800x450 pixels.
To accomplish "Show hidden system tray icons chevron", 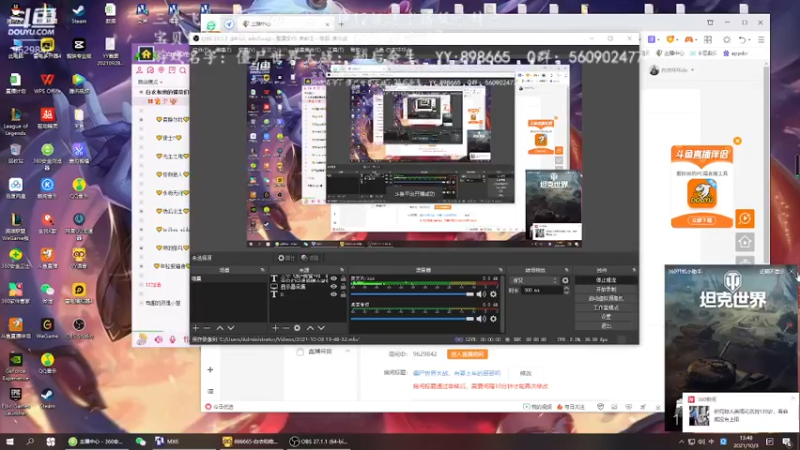I will click(x=682, y=442).
